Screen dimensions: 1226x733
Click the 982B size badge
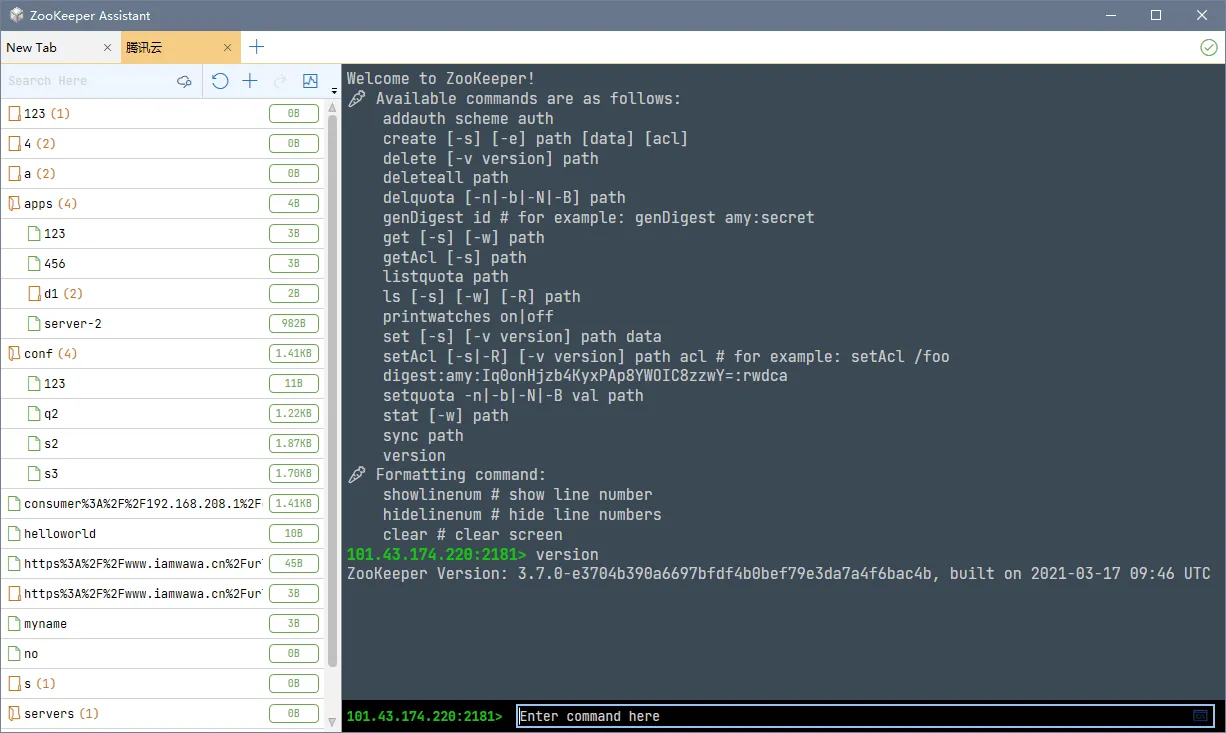(294, 324)
